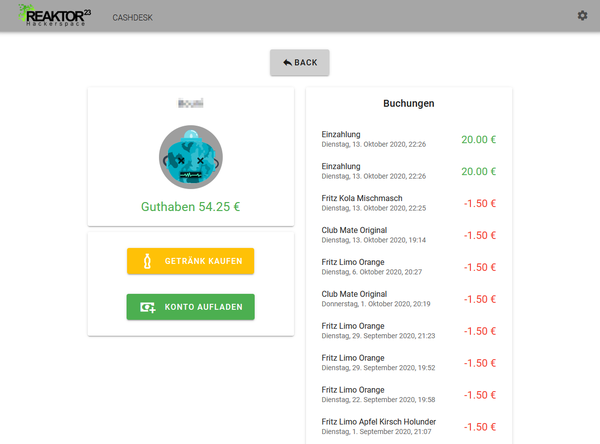
Task: Open the Cashdesk menu item
Action: coord(132,18)
